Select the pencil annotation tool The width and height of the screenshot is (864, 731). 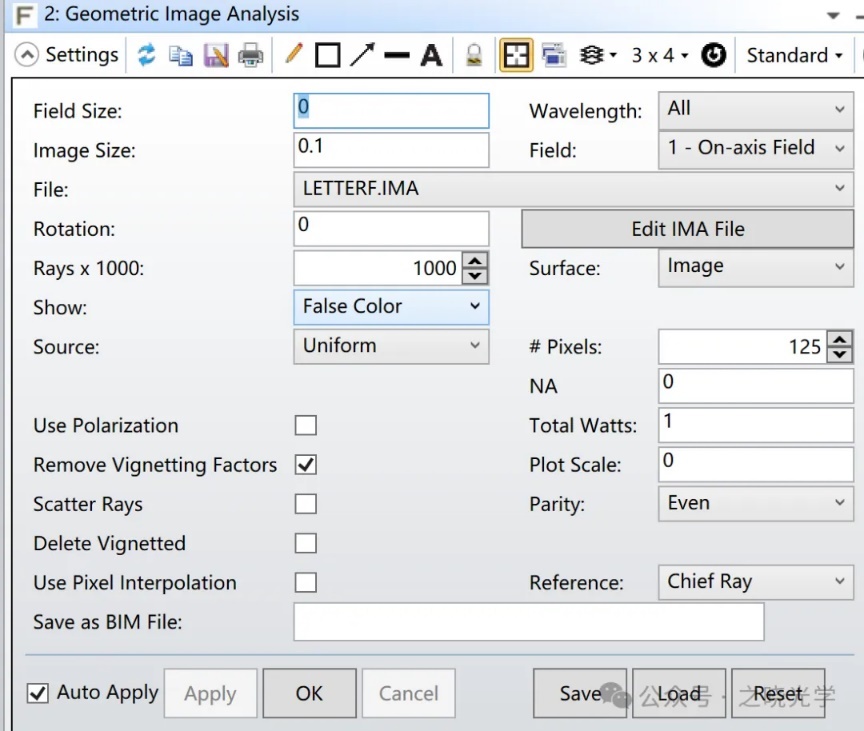[293, 55]
